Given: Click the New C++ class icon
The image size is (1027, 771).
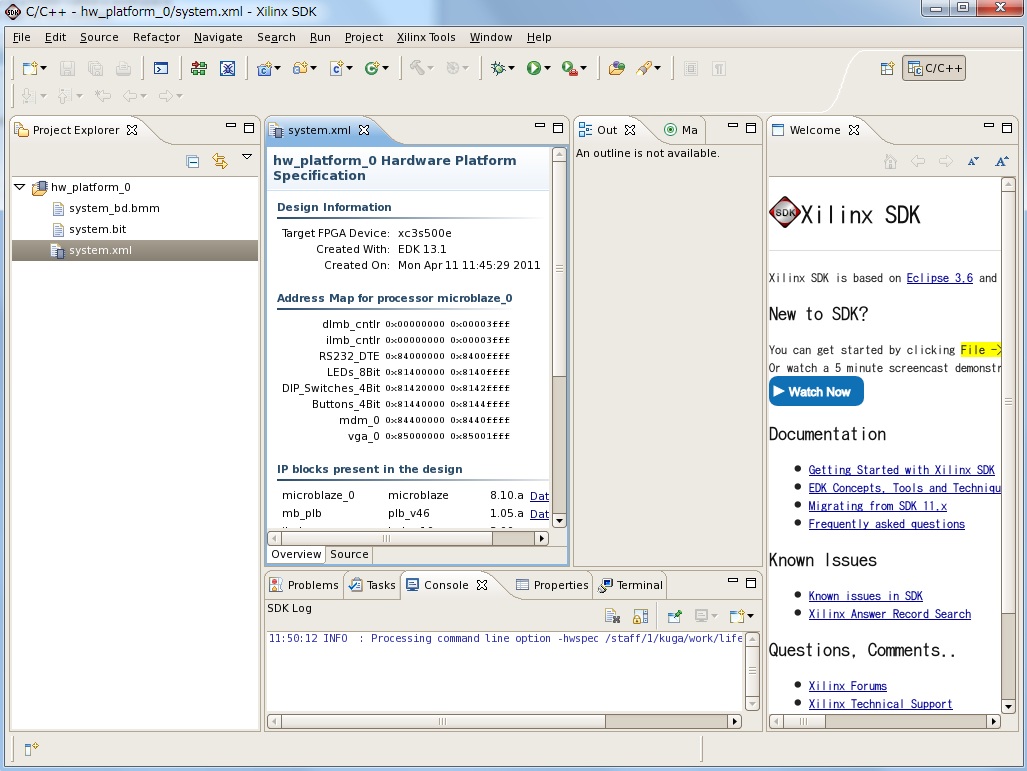Looking at the screenshot, I should 372,68.
